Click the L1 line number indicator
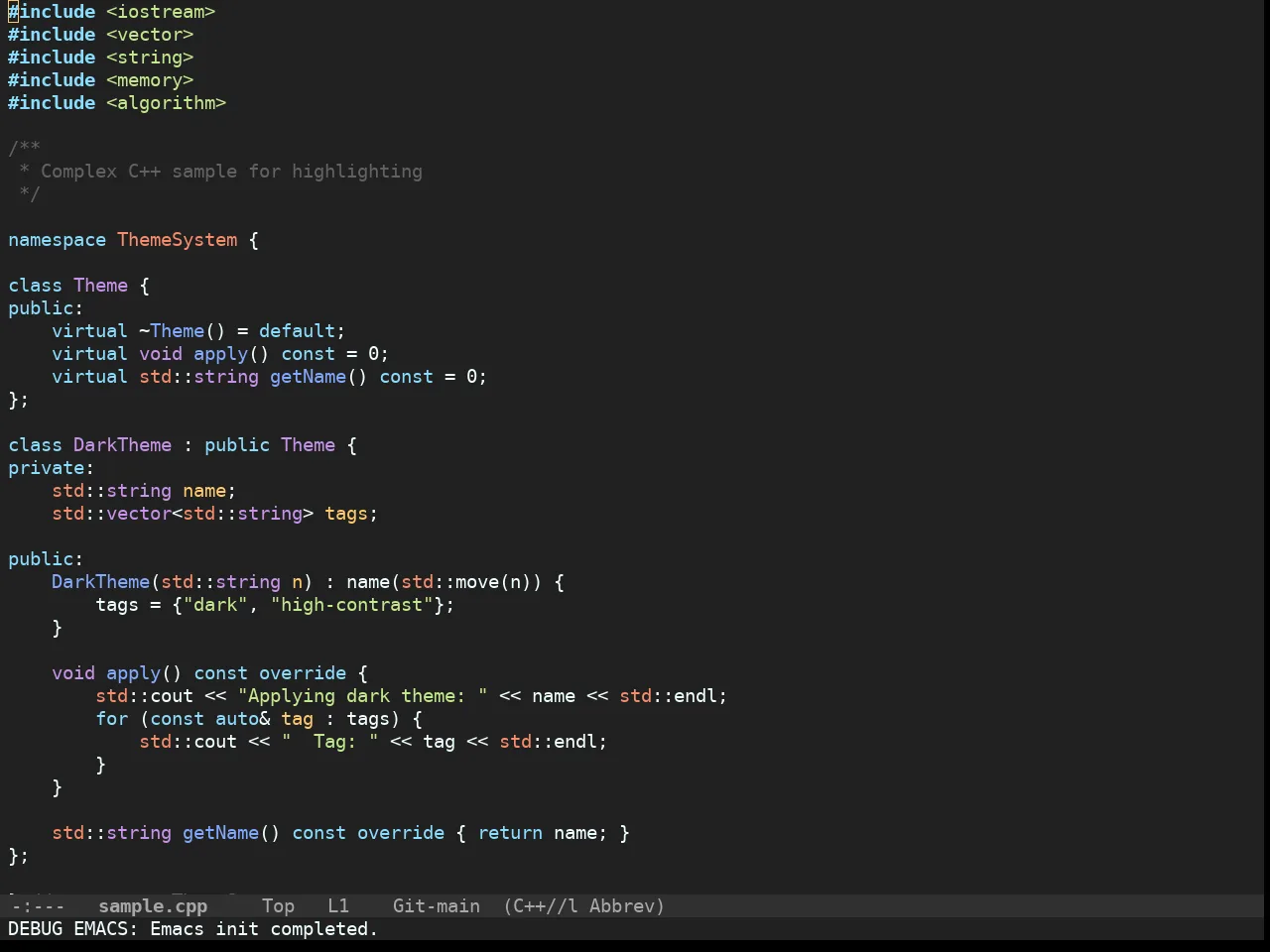 coord(338,906)
